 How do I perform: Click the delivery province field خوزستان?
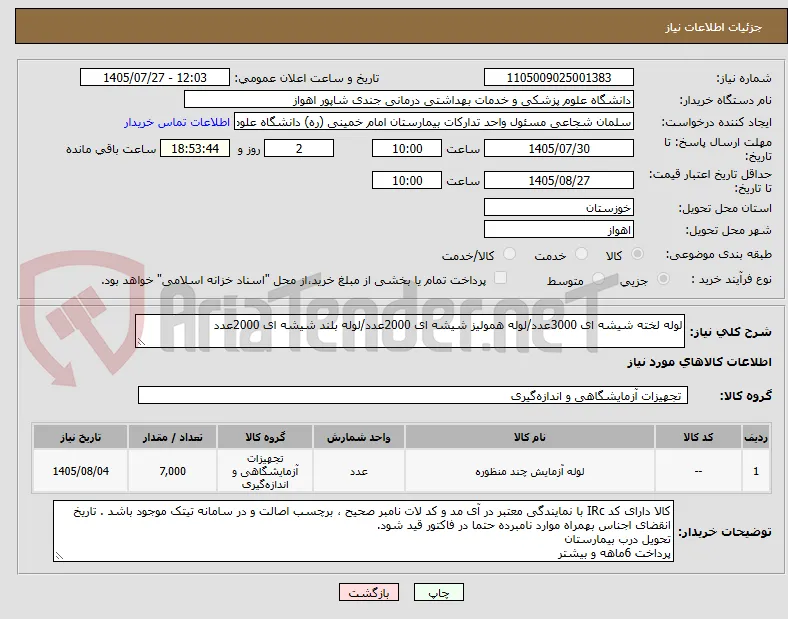tap(559, 208)
